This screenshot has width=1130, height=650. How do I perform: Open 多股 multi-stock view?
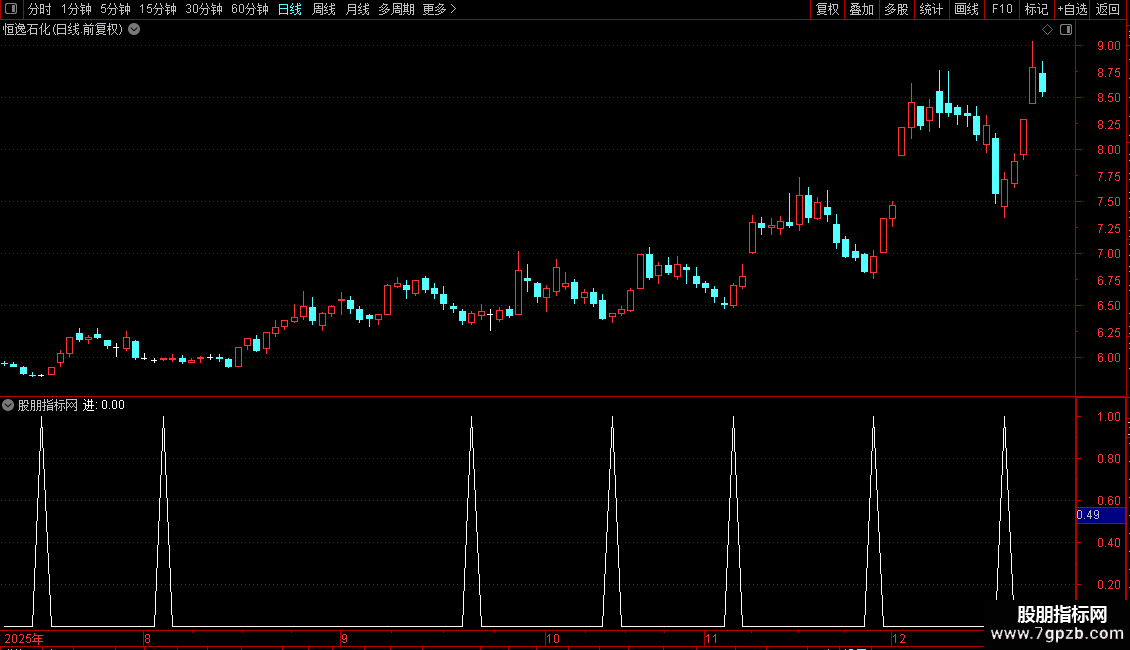point(897,9)
